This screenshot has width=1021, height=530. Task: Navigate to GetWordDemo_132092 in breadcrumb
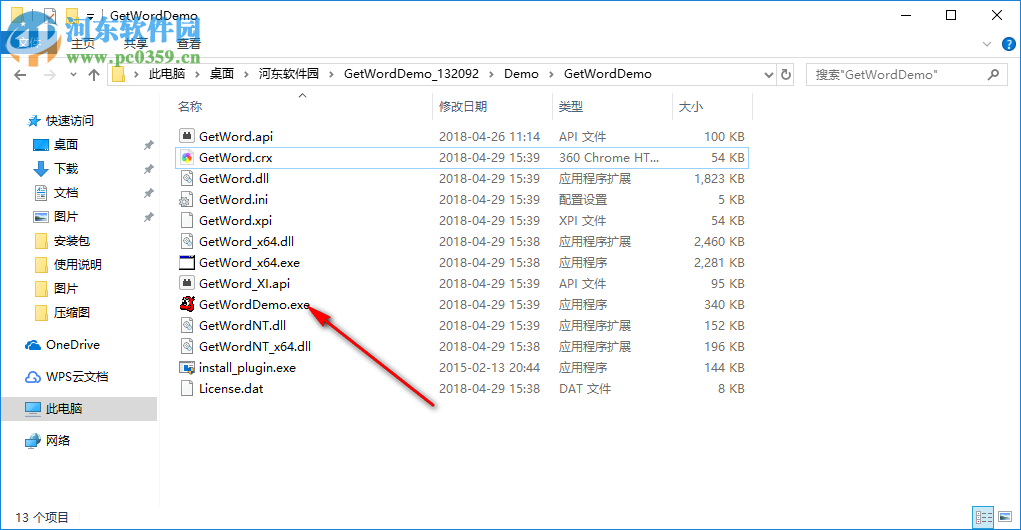pos(412,74)
